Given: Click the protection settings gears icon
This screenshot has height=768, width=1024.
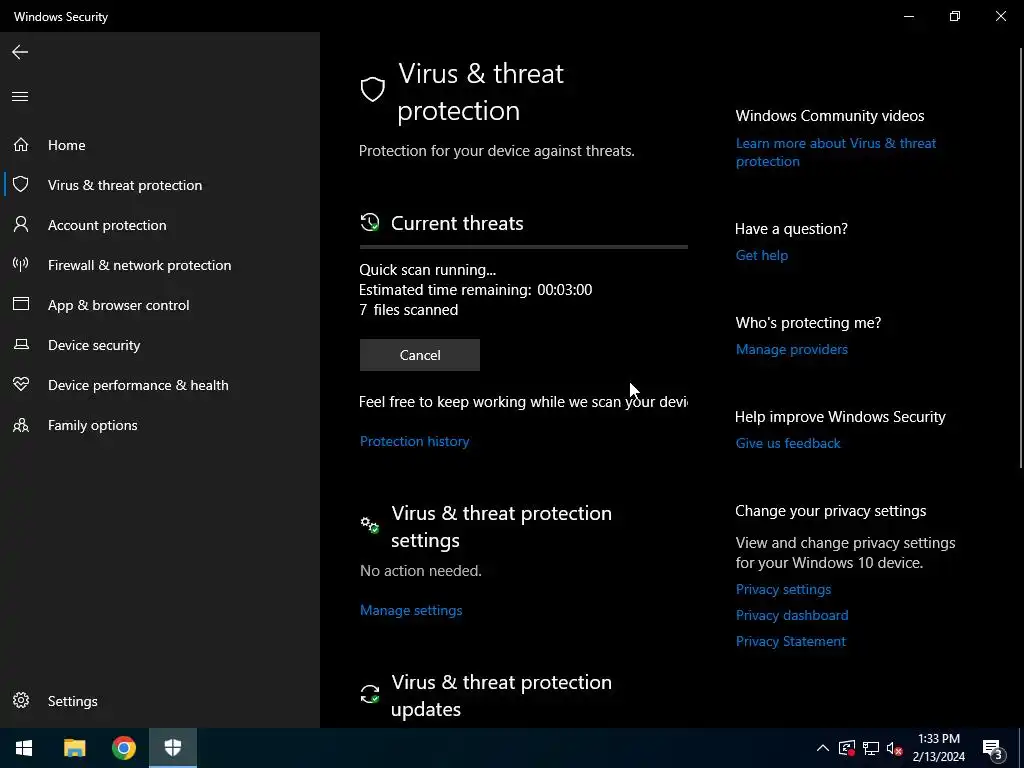Looking at the screenshot, I should tap(370, 524).
